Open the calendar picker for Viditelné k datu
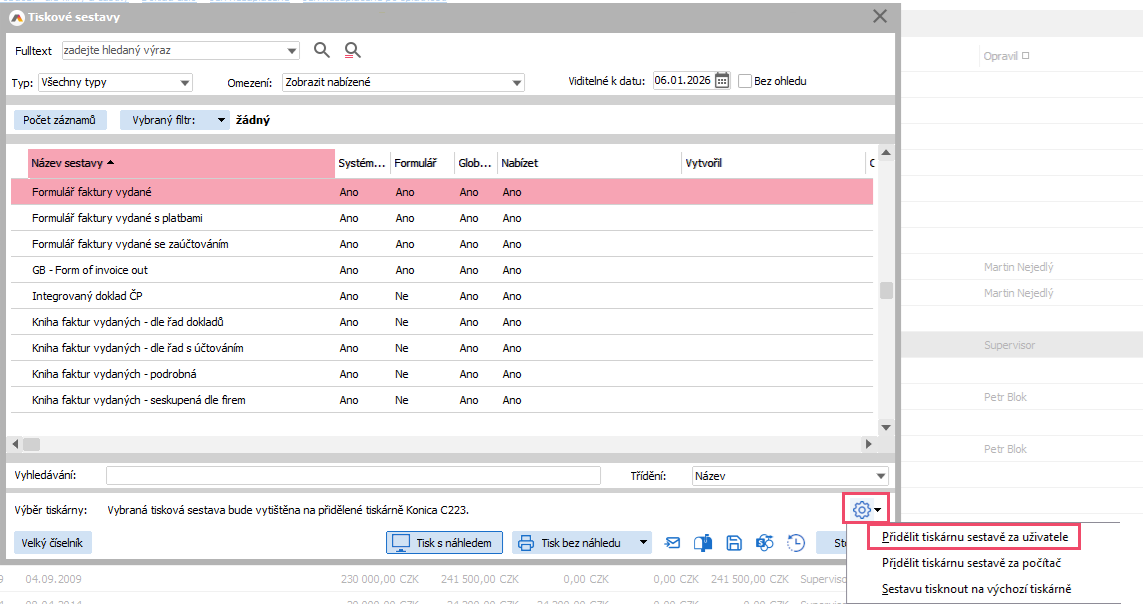 (x=722, y=81)
